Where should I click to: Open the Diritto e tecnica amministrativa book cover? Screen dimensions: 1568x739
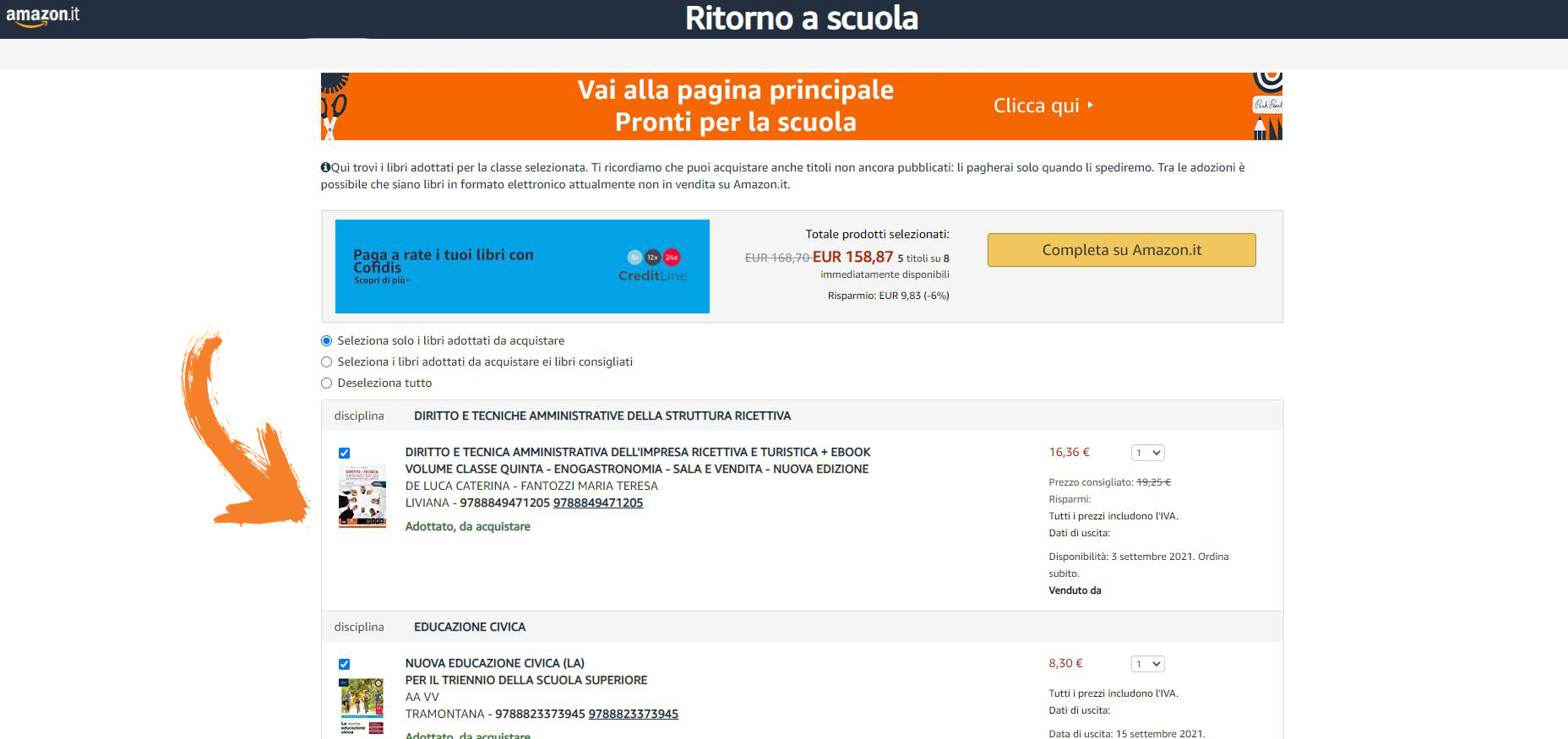pyautogui.click(x=362, y=497)
